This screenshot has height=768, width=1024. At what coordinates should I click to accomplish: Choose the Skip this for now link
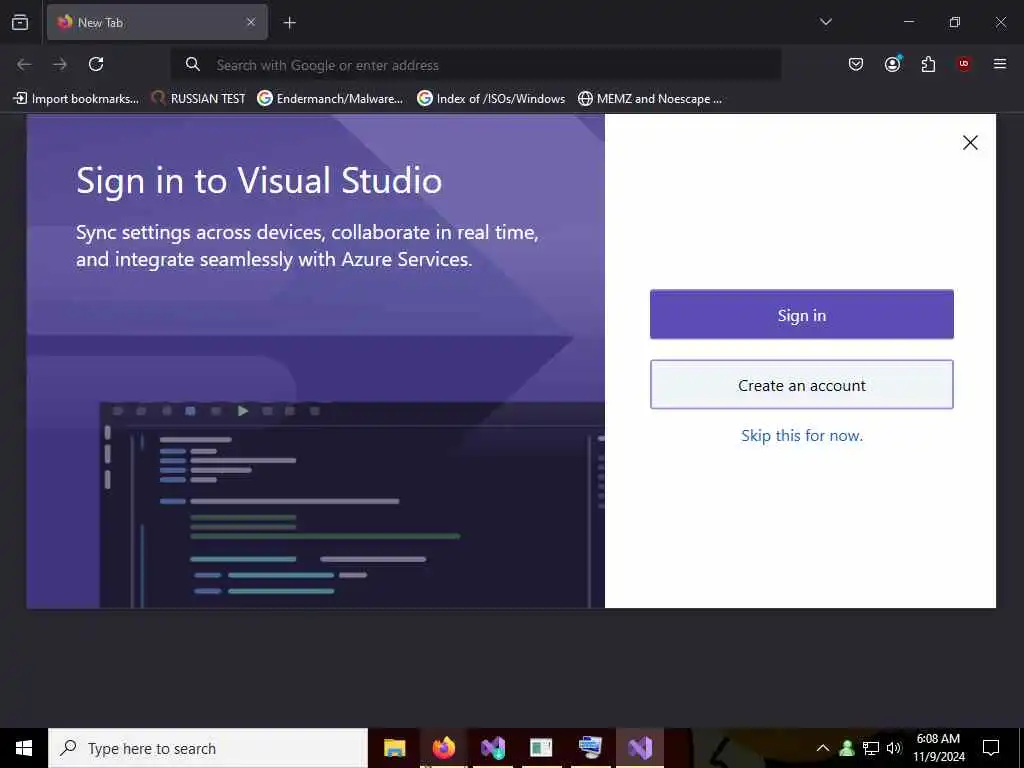pyautogui.click(x=802, y=436)
